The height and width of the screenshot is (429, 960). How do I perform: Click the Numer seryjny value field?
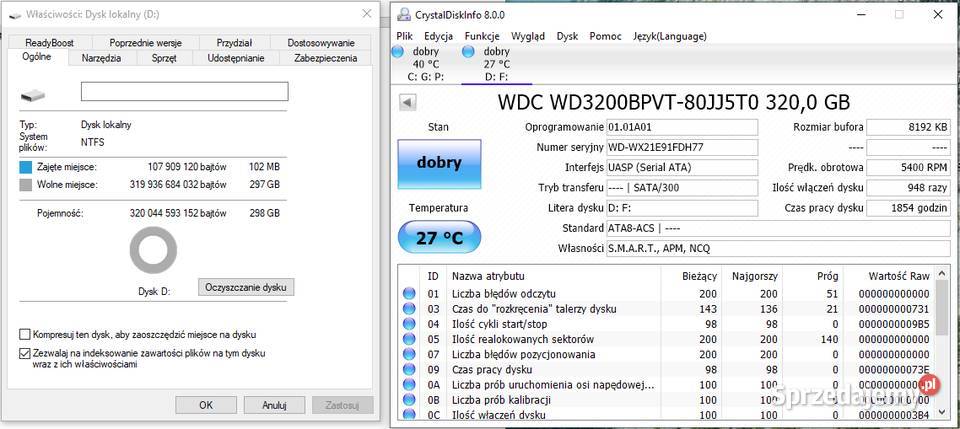[x=682, y=147]
